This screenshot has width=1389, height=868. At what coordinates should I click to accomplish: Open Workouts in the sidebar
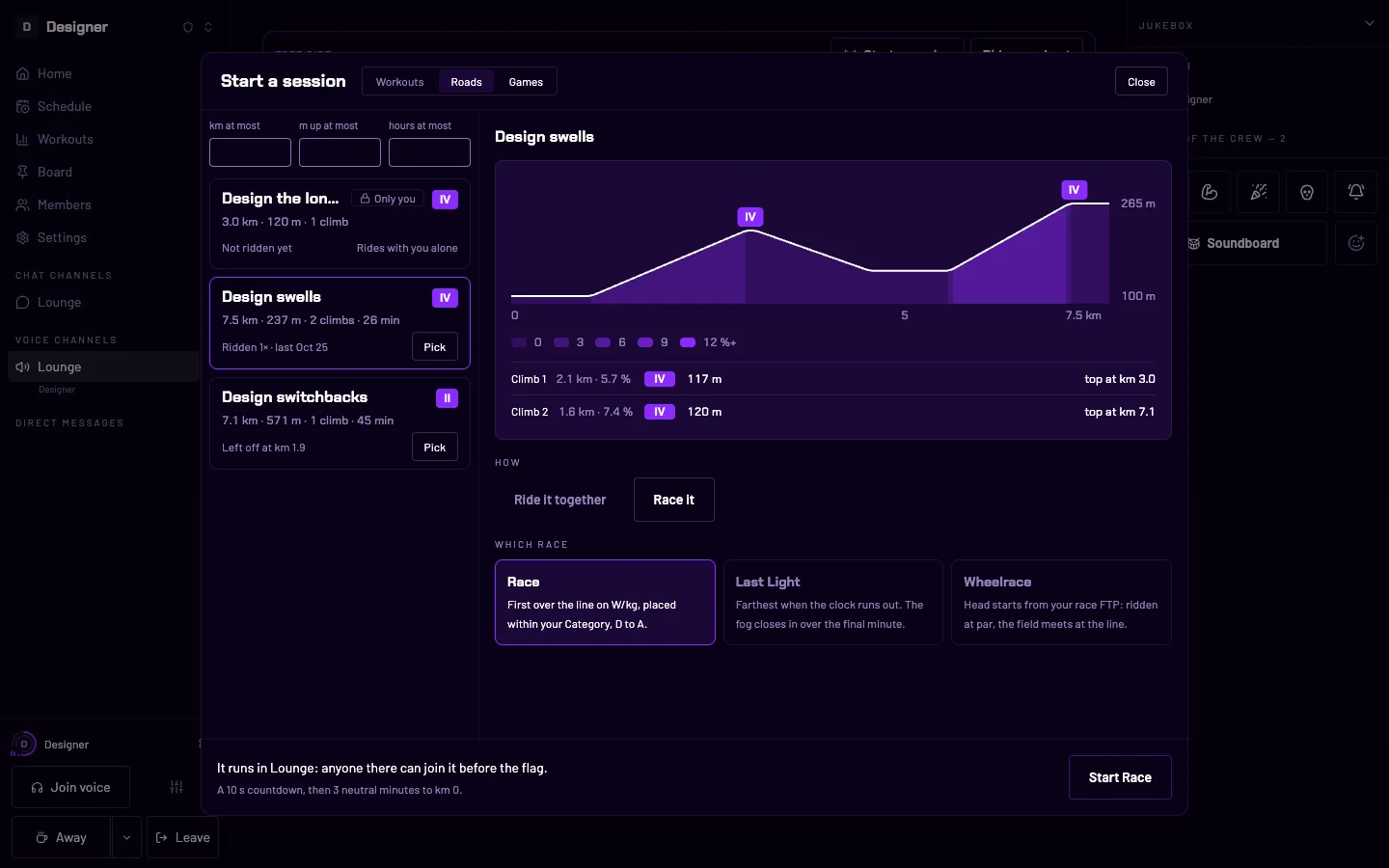coord(100,139)
